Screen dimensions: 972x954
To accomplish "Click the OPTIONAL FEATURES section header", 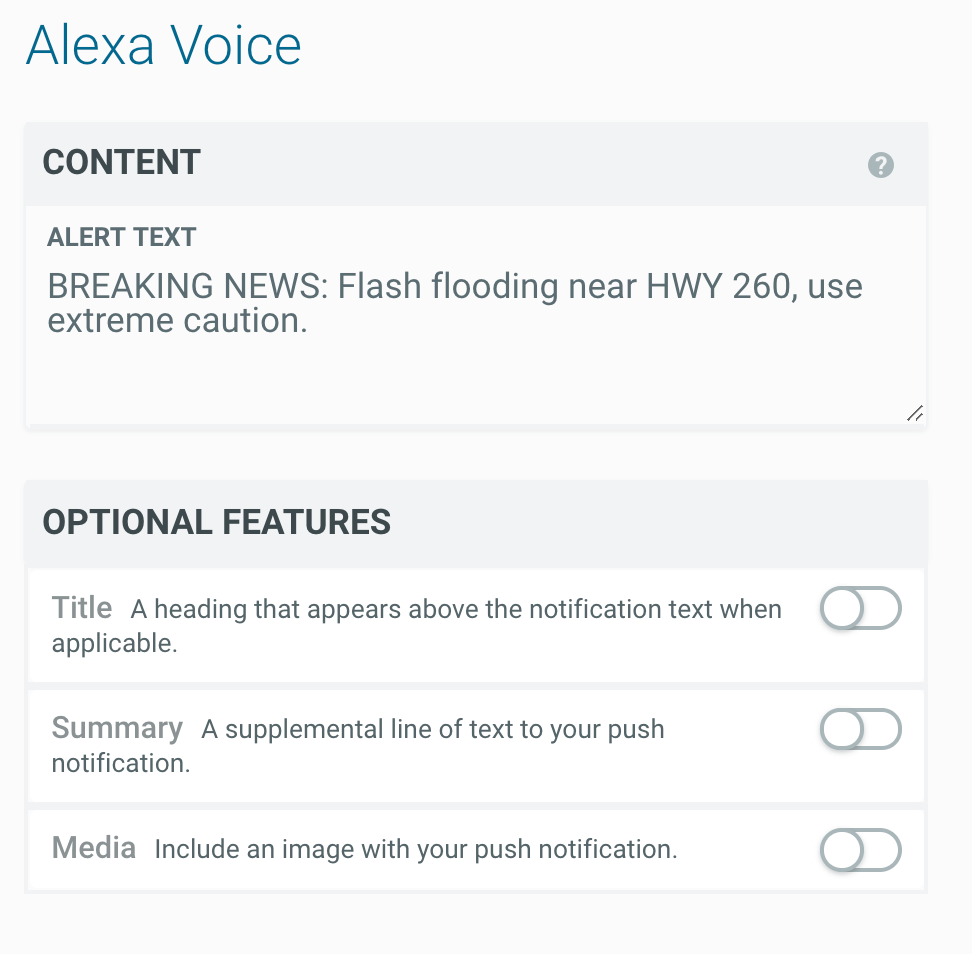I will pos(216,522).
